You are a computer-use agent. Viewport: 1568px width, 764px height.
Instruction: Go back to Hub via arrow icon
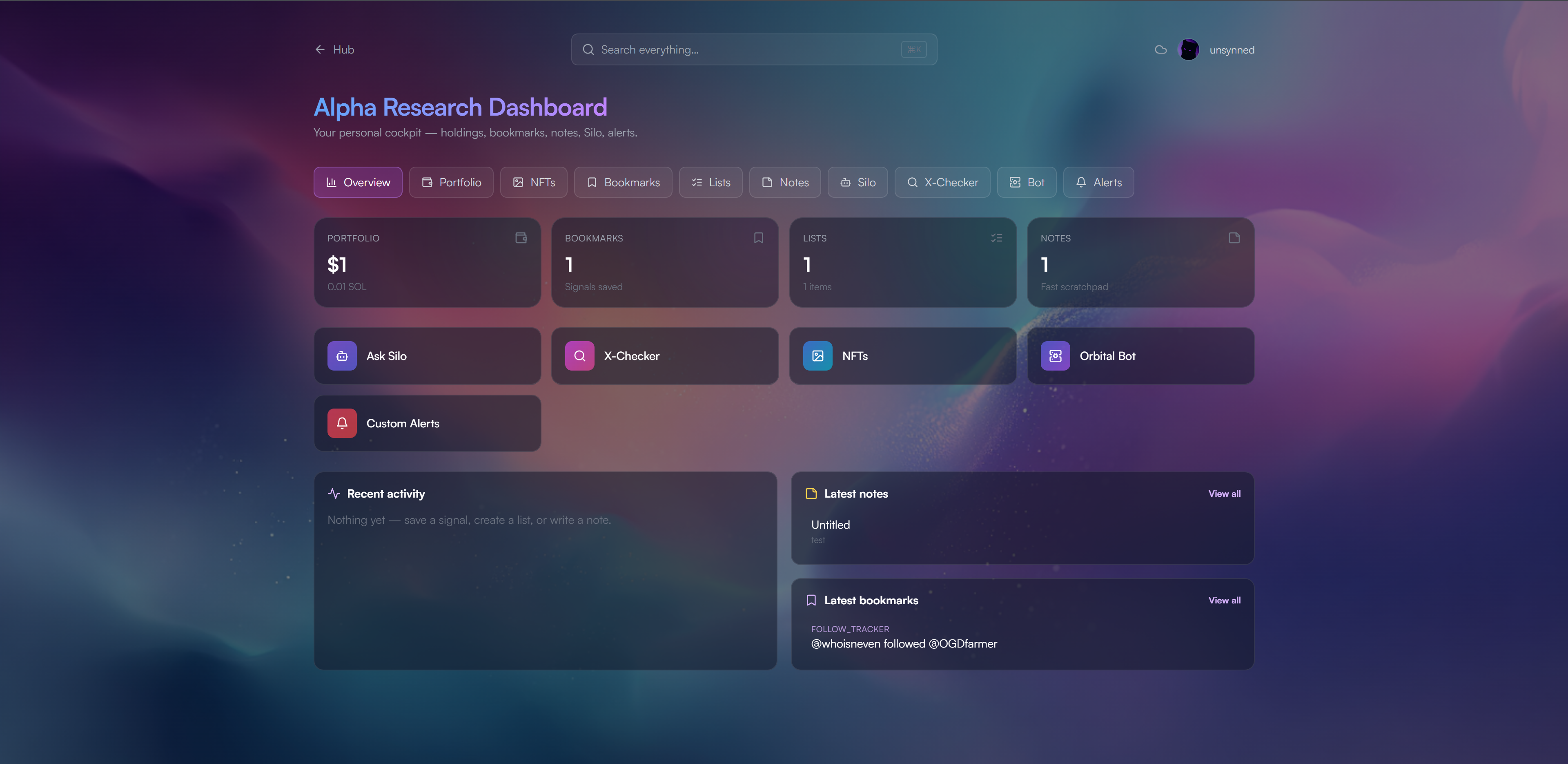point(320,49)
